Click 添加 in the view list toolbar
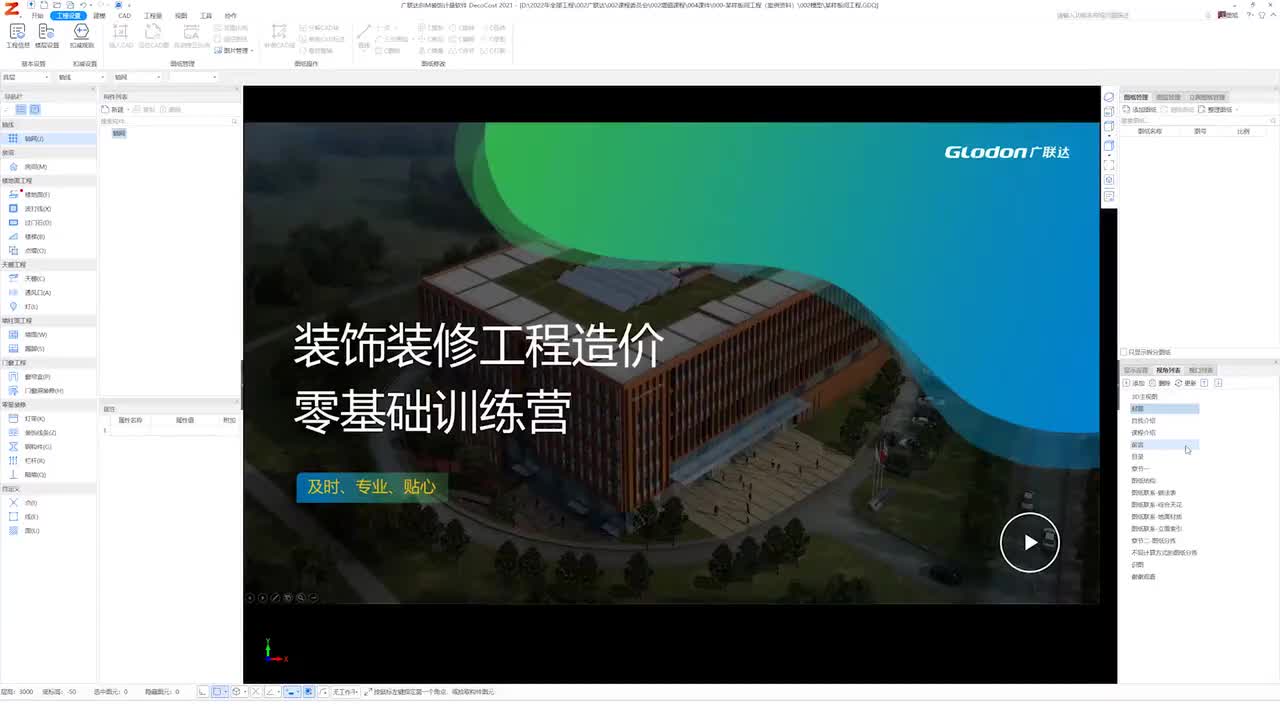1280x720 pixels. [x=1135, y=383]
